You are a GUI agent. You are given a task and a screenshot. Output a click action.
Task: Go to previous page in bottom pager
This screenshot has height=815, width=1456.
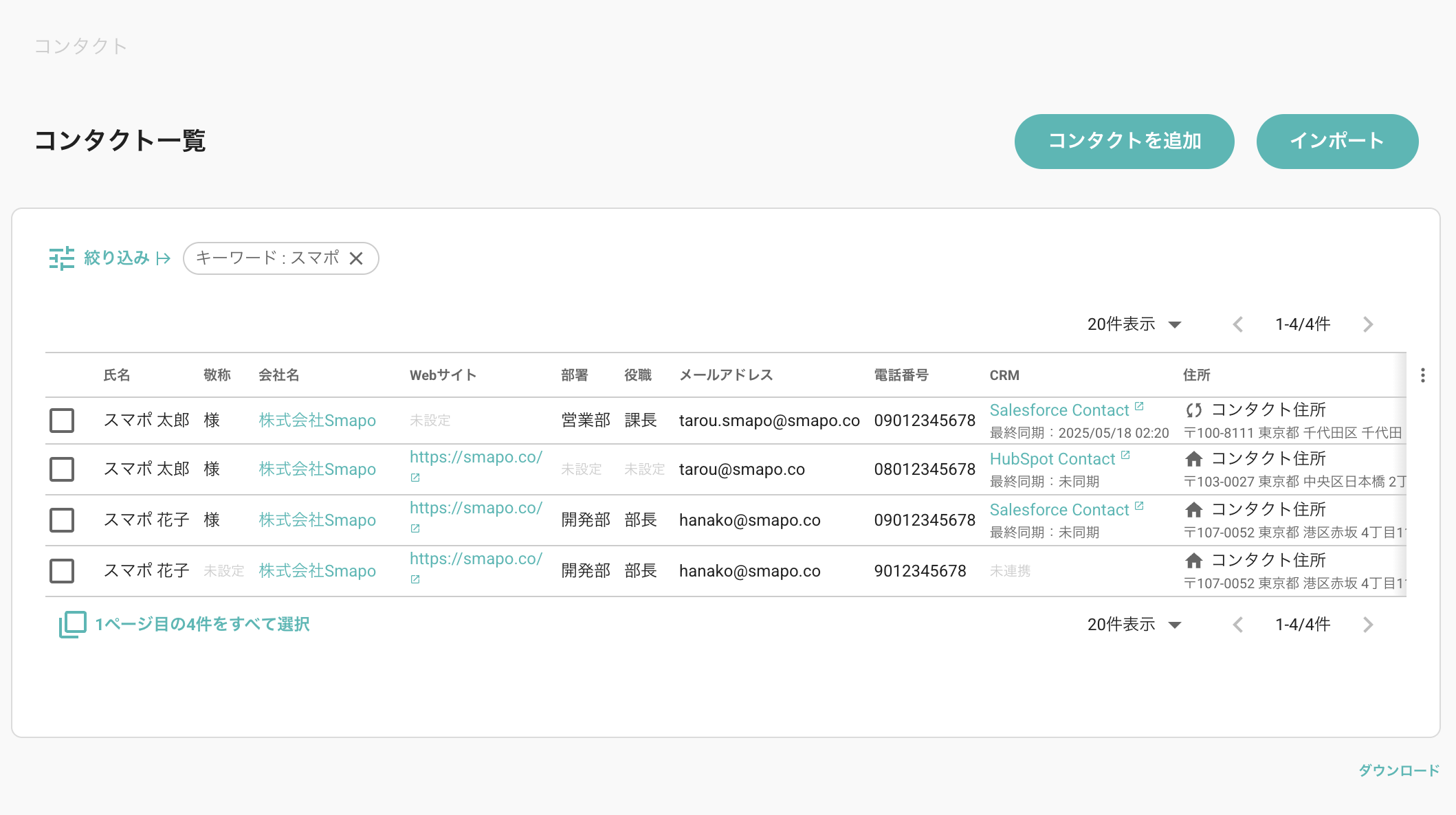pyautogui.click(x=1238, y=625)
